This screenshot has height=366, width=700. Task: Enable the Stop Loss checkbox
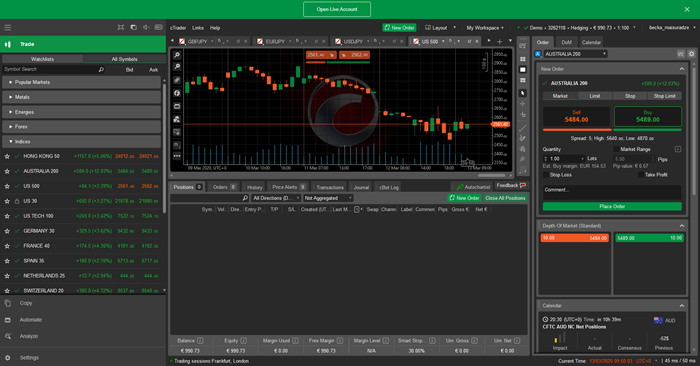click(546, 175)
